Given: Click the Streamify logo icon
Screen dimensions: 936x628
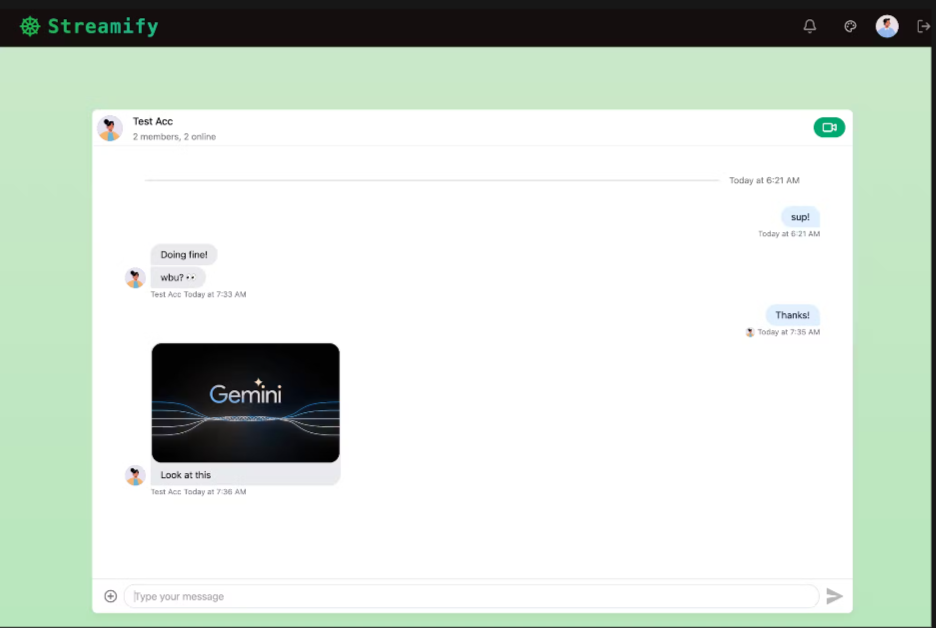Looking at the screenshot, I should [30, 25].
